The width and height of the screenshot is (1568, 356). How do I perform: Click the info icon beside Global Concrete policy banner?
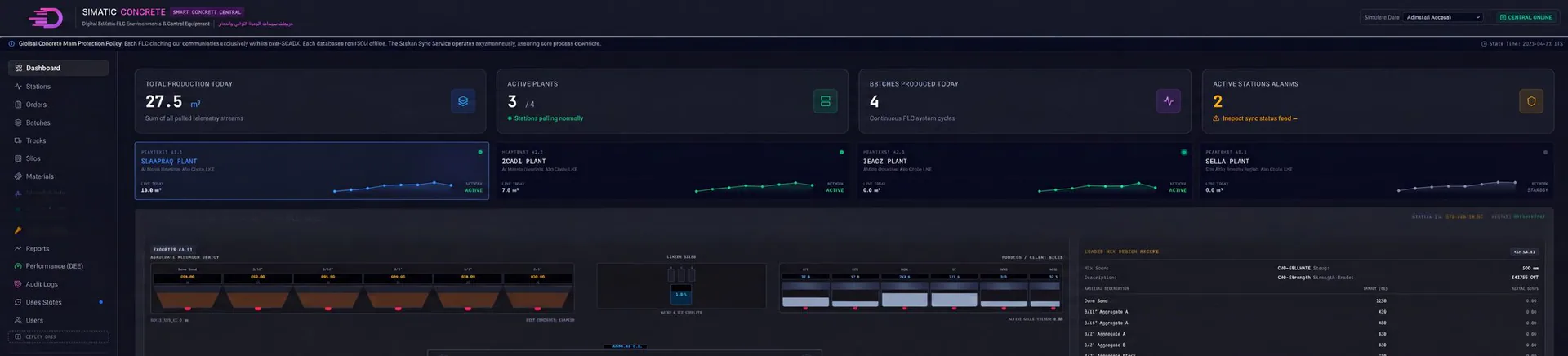click(11, 43)
